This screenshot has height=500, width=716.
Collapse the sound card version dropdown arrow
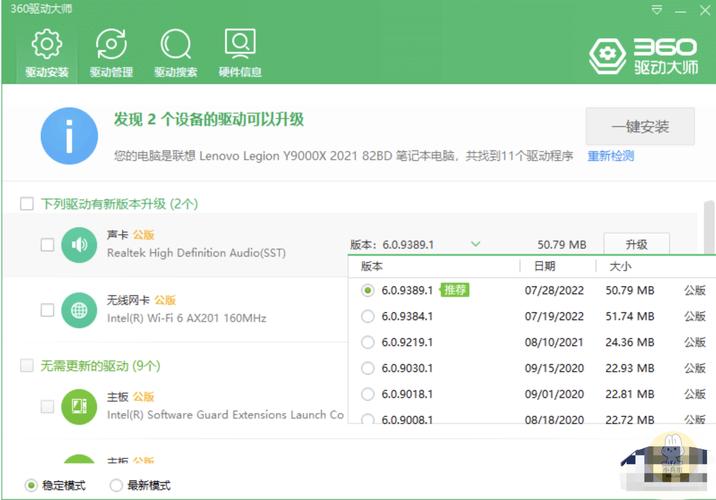[476, 244]
